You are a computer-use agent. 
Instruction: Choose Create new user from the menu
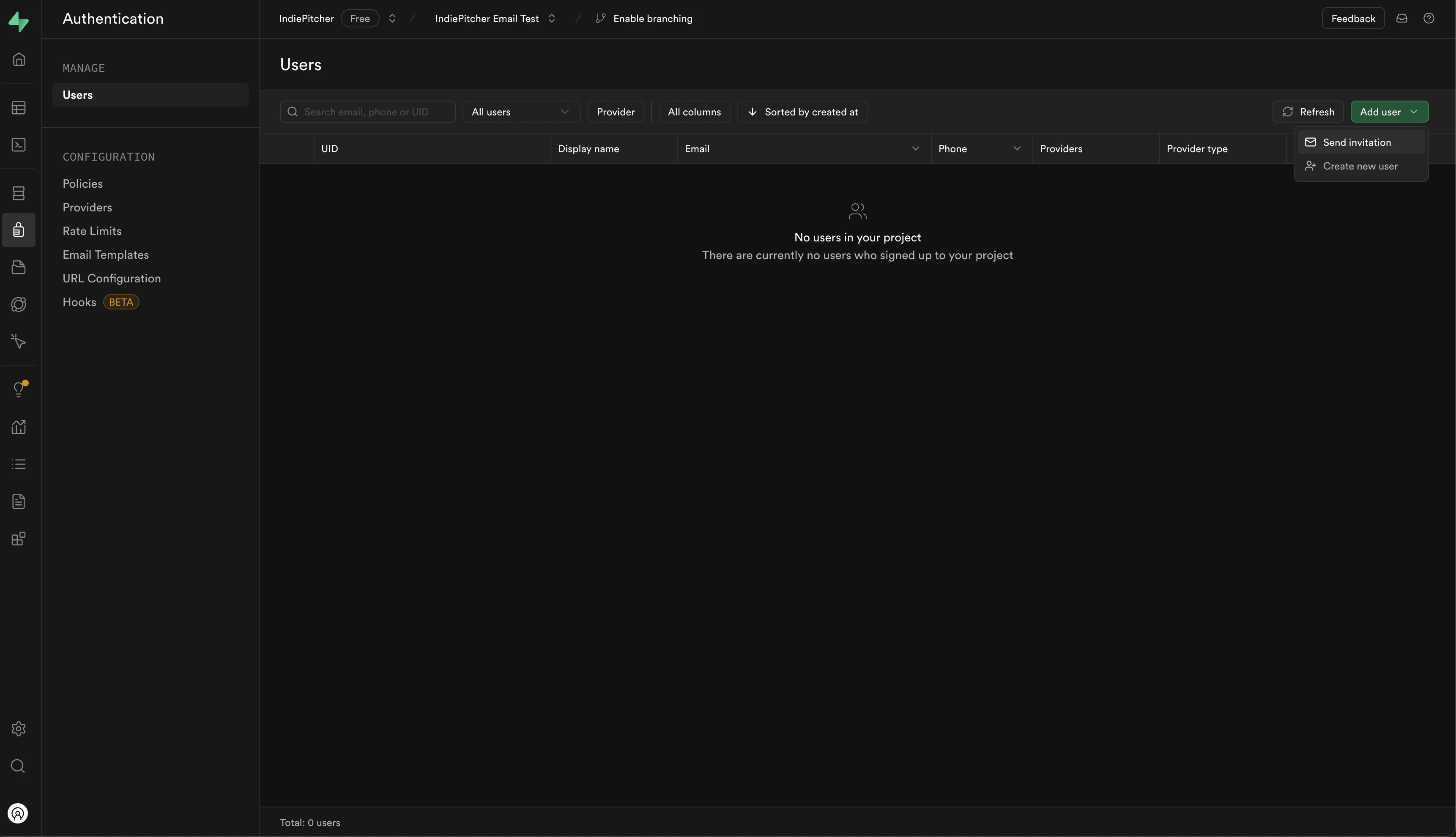point(1360,166)
